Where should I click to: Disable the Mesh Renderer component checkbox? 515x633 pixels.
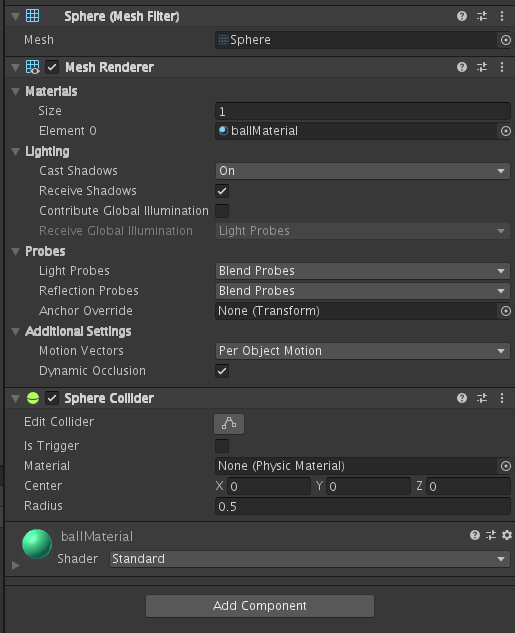click(x=52, y=67)
